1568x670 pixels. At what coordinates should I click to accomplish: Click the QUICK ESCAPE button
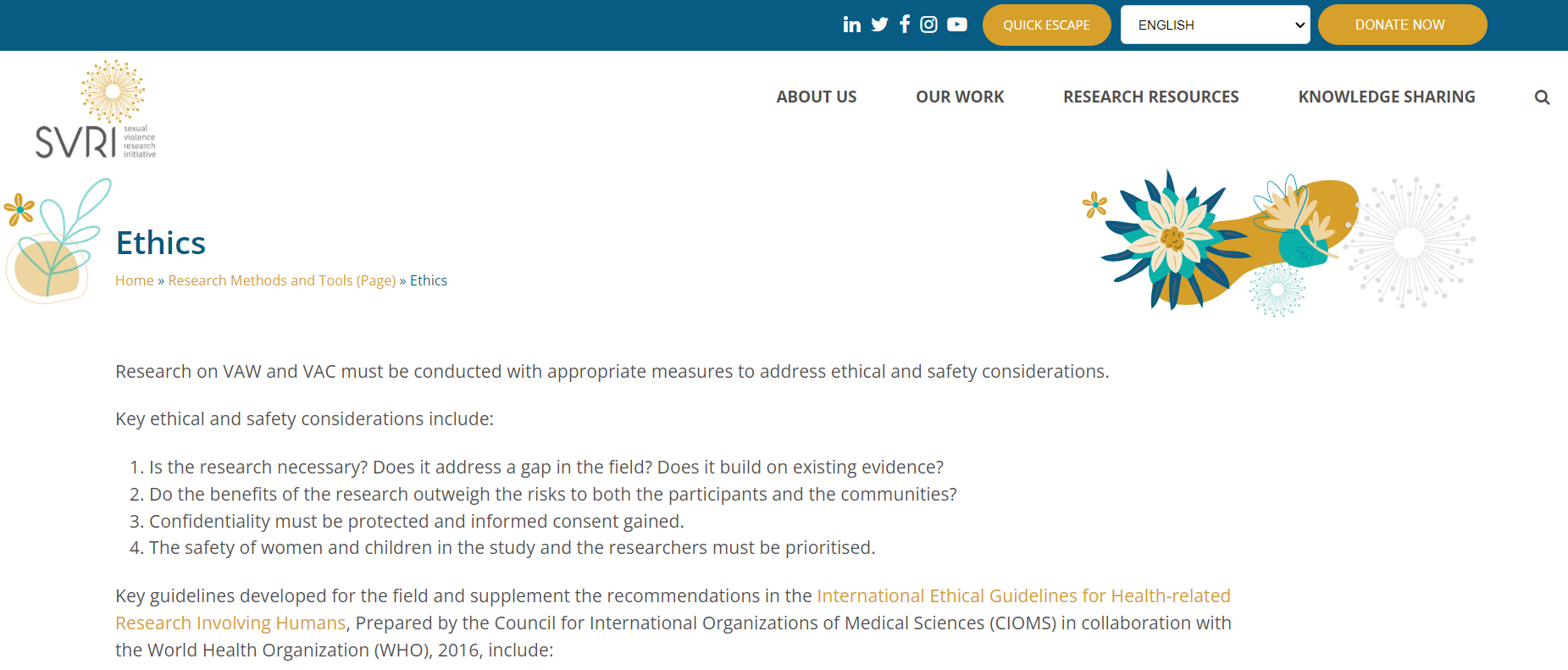pyautogui.click(x=1046, y=24)
